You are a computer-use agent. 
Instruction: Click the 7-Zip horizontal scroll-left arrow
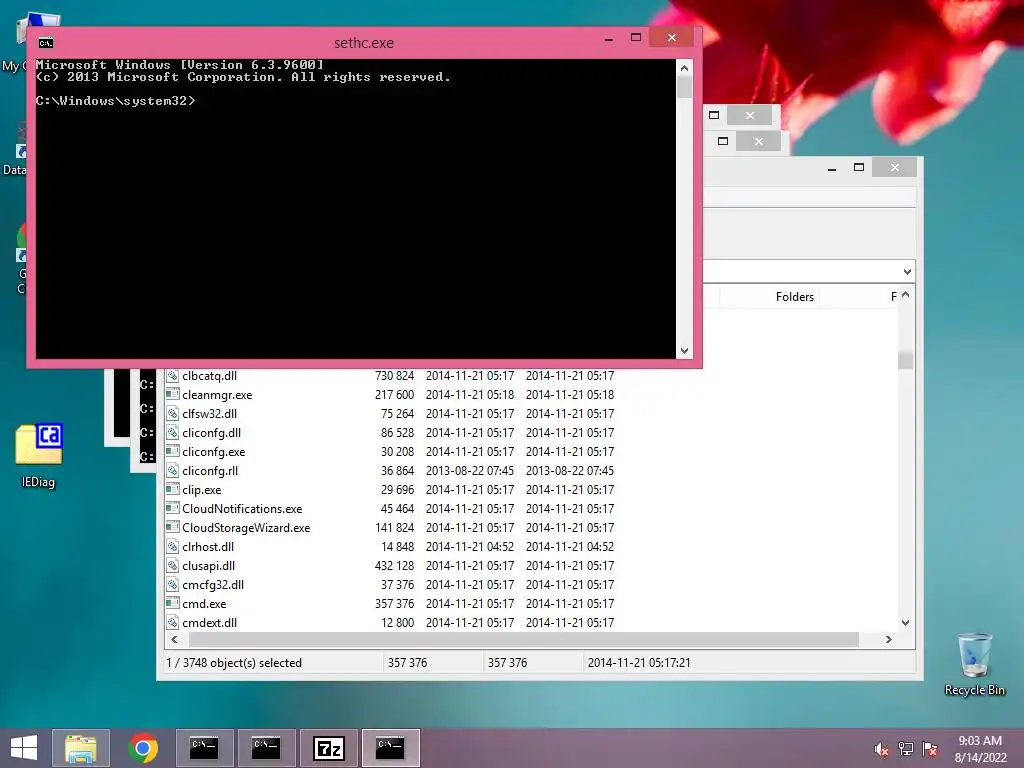pos(174,639)
